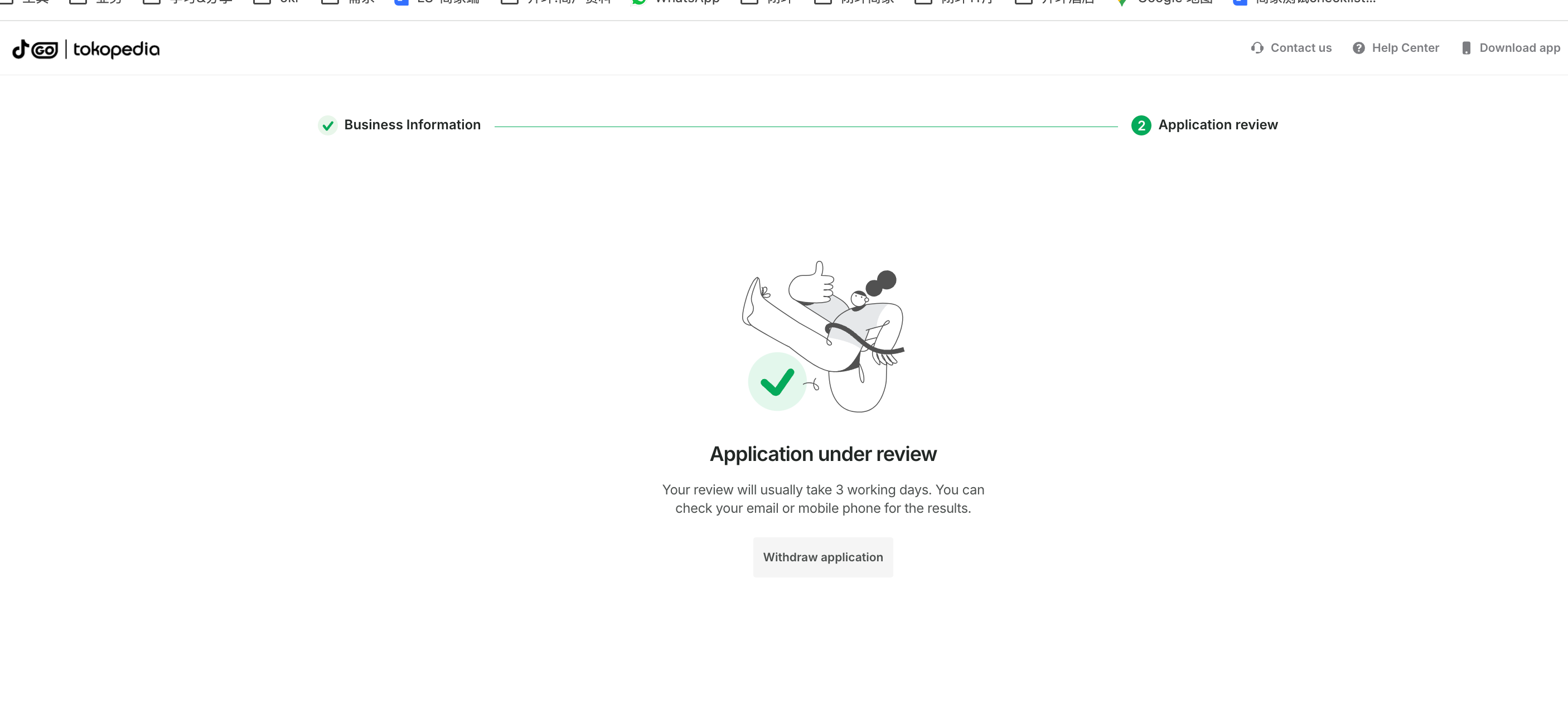
Task: Open the Contact us link
Action: pos(1300,48)
